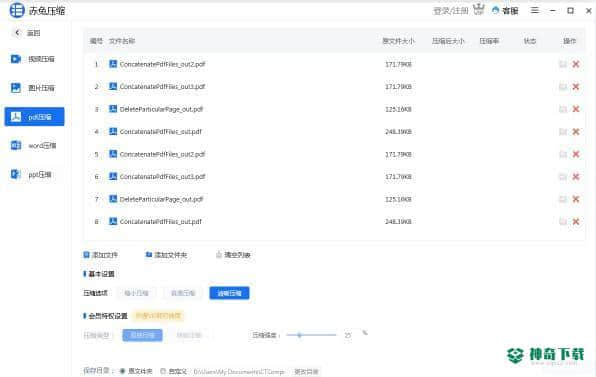The width and height of the screenshot is (596, 377).
Task: Choose the highlighted blue clear-compression mode
Action: point(229,293)
